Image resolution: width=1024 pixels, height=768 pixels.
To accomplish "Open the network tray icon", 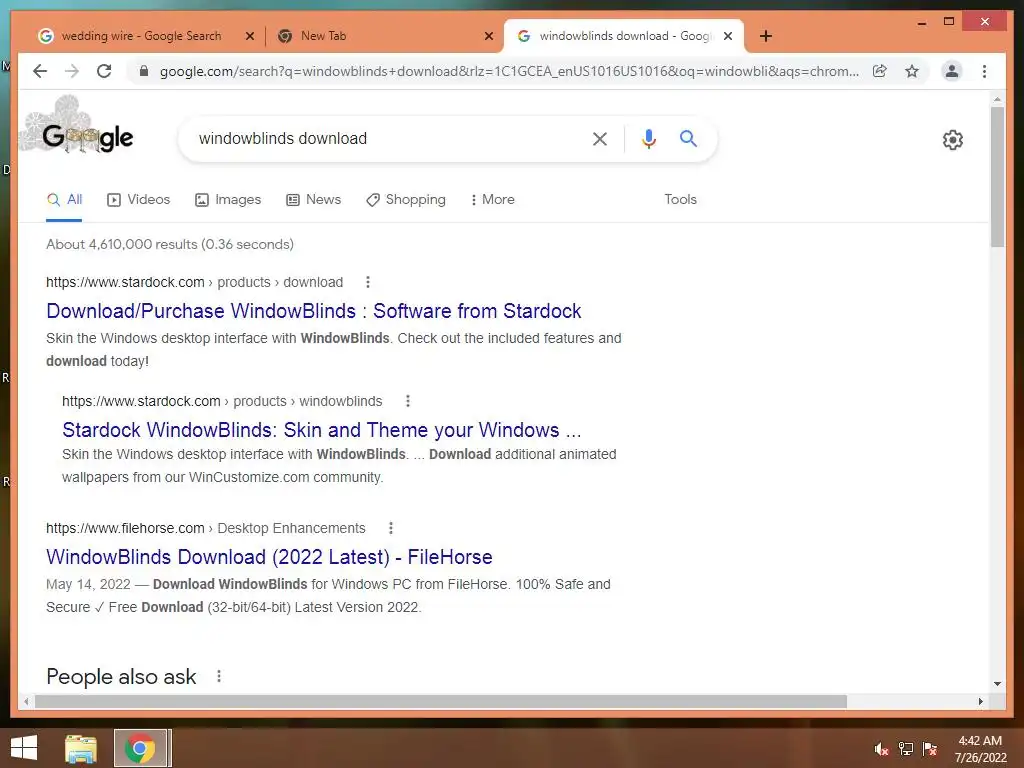I will coord(906,749).
